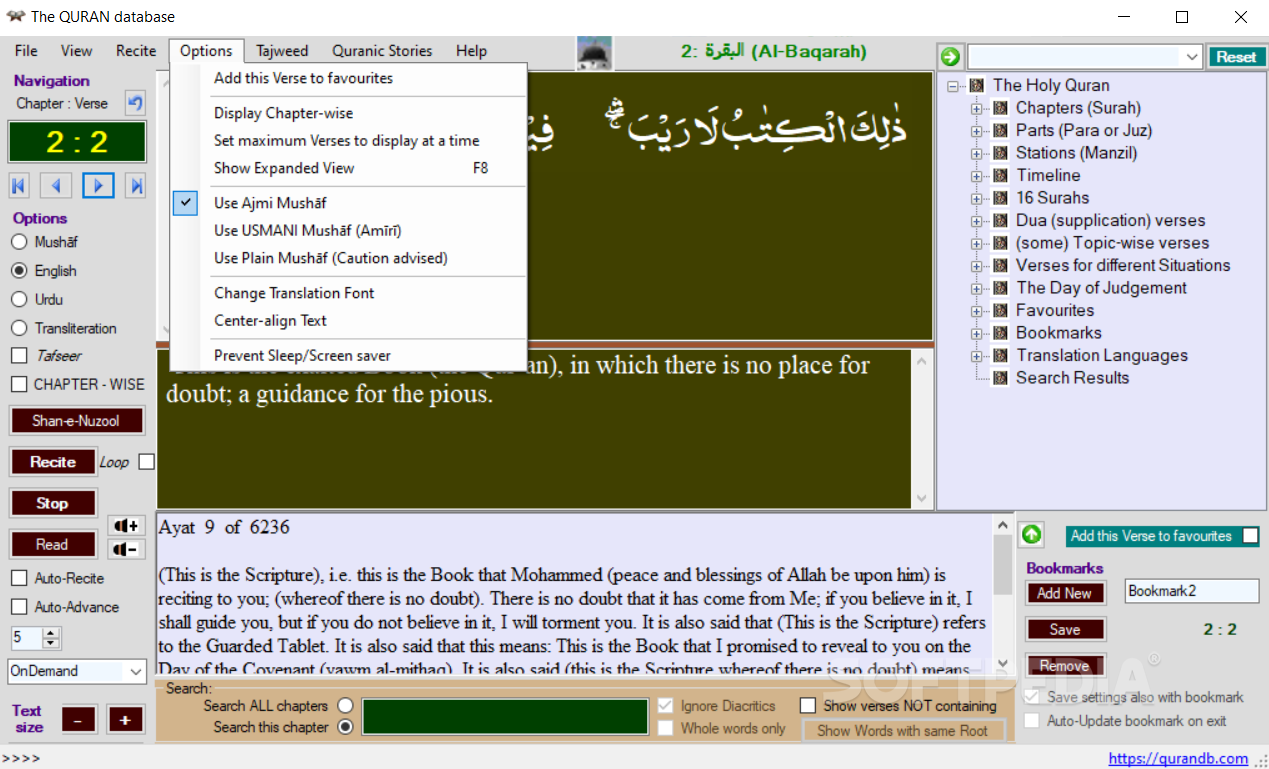The image size is (1269, 769).
Task: Click Add New bookmark button
Action: click(1065, 593)
